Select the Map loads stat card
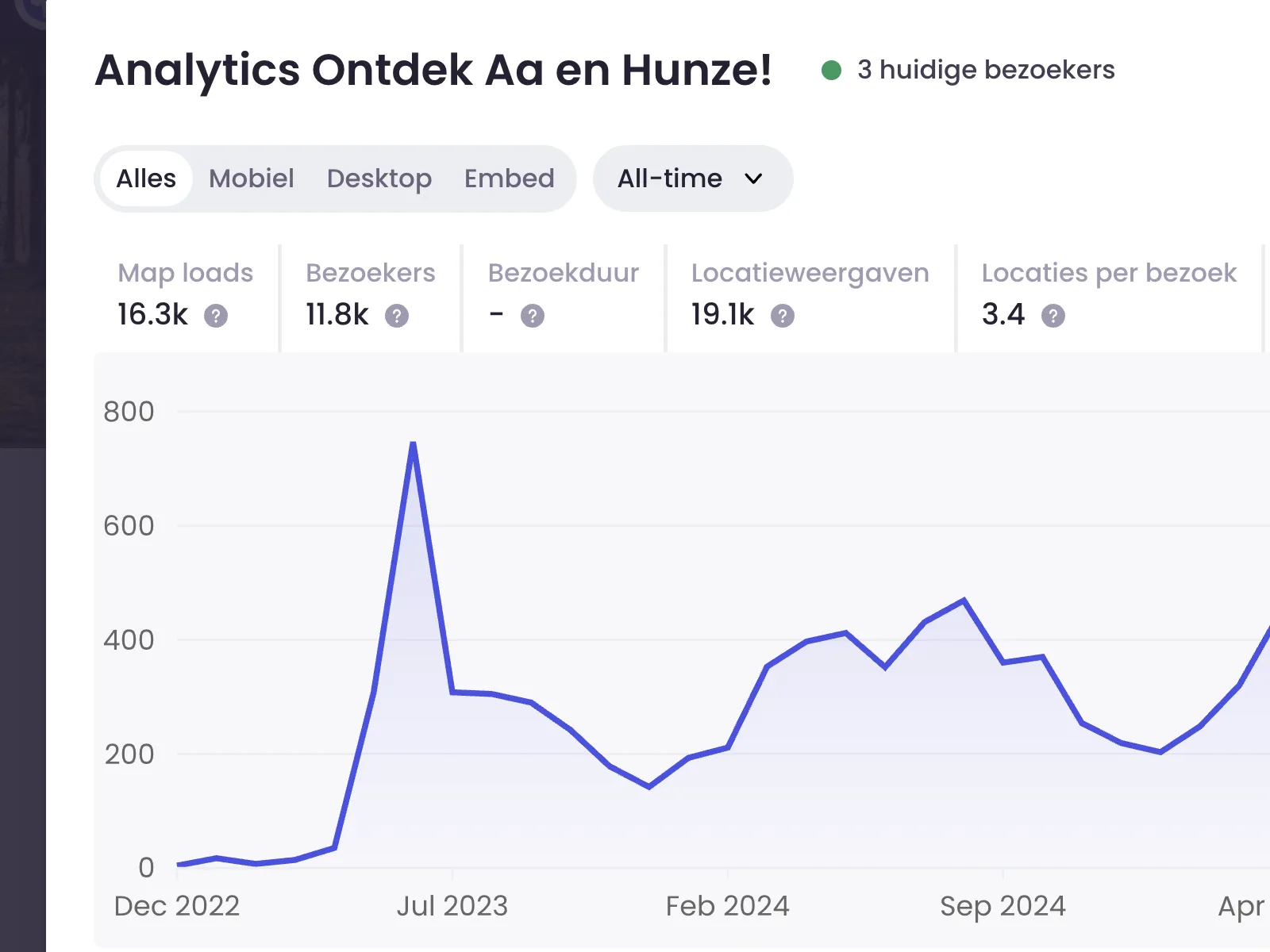The image size is (1270, 952). point(185,295)
